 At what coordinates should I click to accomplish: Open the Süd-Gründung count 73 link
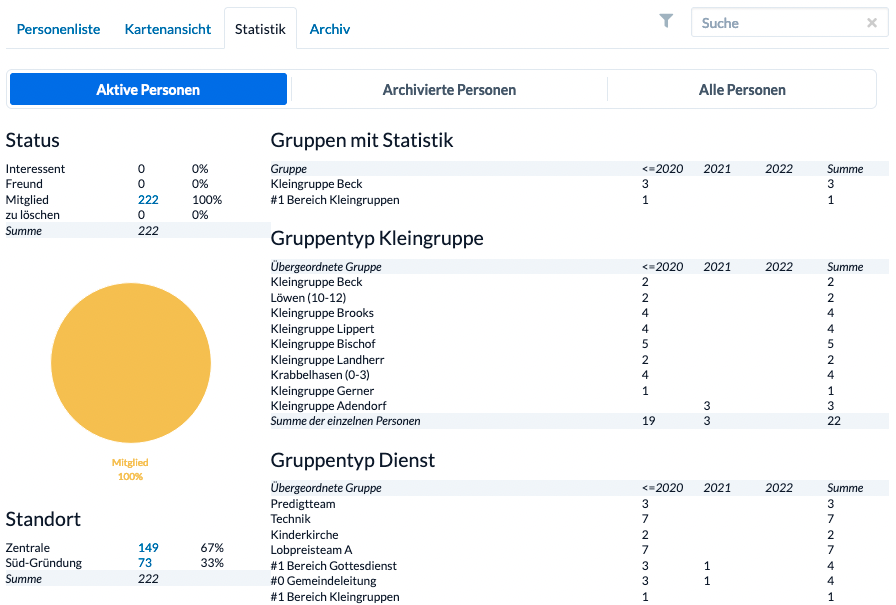pyautogui.click(x=145, y=563)
